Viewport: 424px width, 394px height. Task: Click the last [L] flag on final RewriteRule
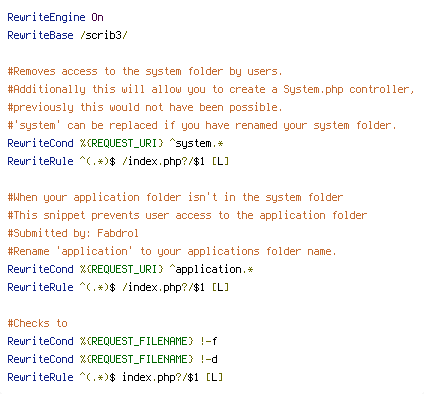tap(214, 377)
